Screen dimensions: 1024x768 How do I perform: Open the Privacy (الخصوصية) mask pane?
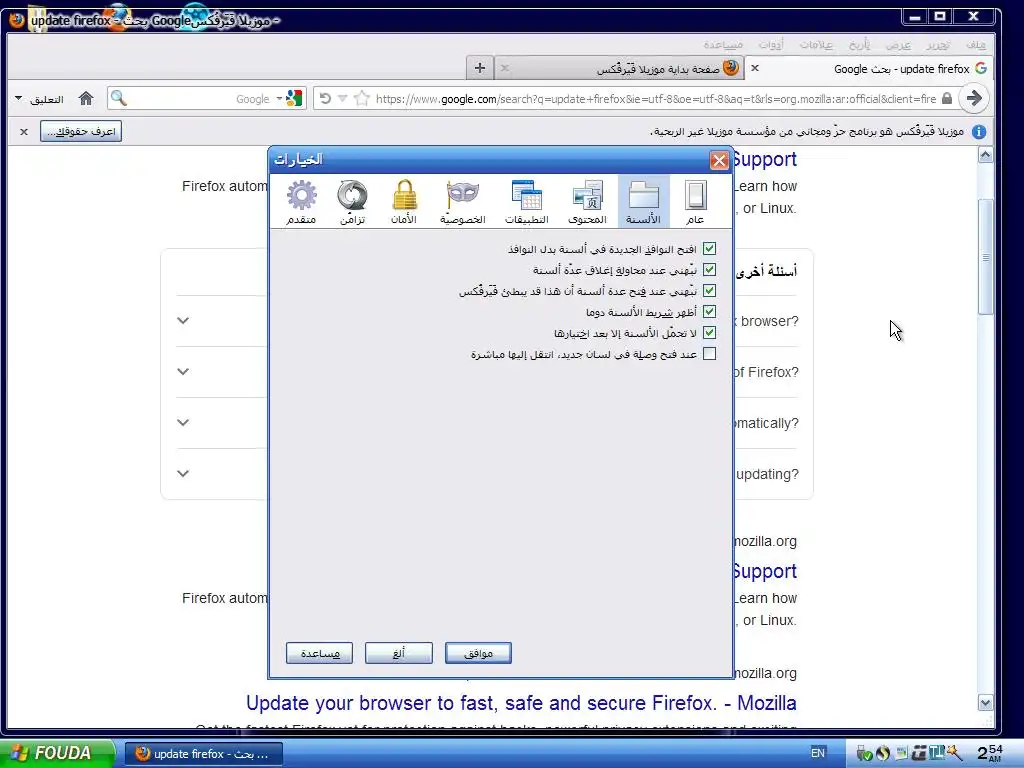tap(462, 202)
